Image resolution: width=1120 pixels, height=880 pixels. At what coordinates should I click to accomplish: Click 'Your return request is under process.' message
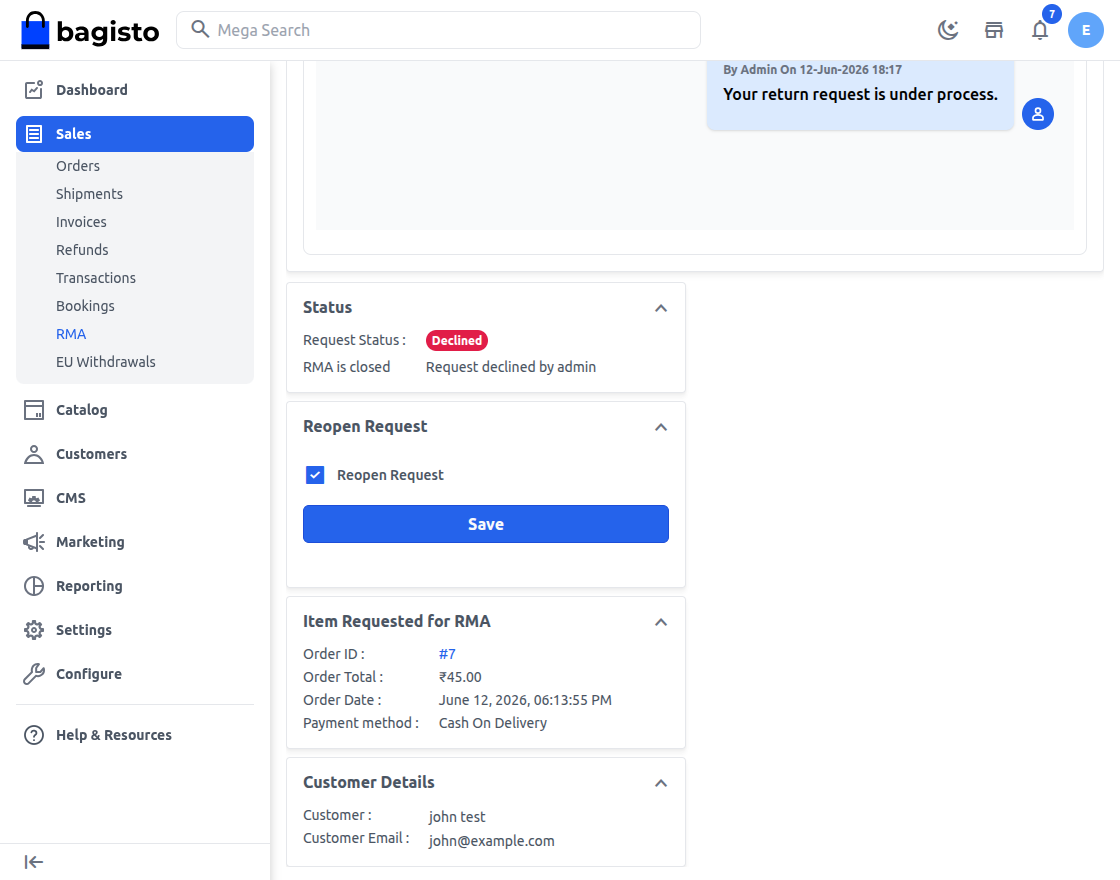(x=860, y=94)
